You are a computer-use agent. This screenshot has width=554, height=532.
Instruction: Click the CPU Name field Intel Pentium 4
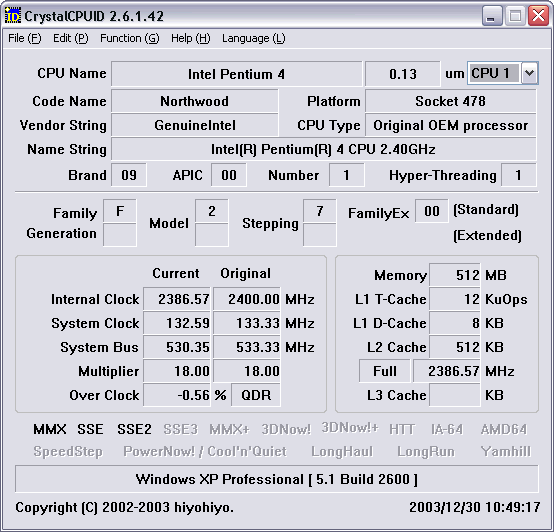[236, 74]
